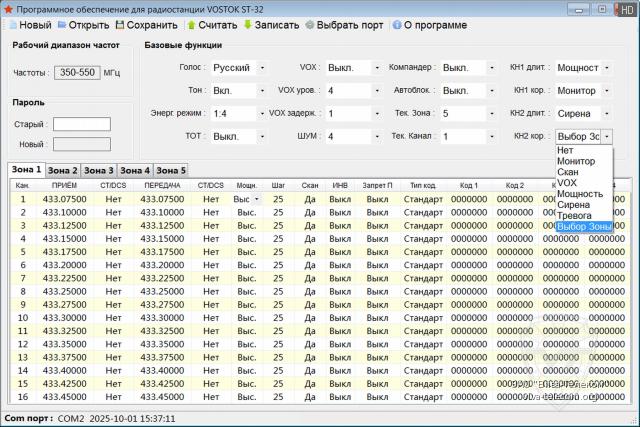The image size is (640, 427).
Task: Expand the Голос language dropdown
Action: [x=262, y=68]
